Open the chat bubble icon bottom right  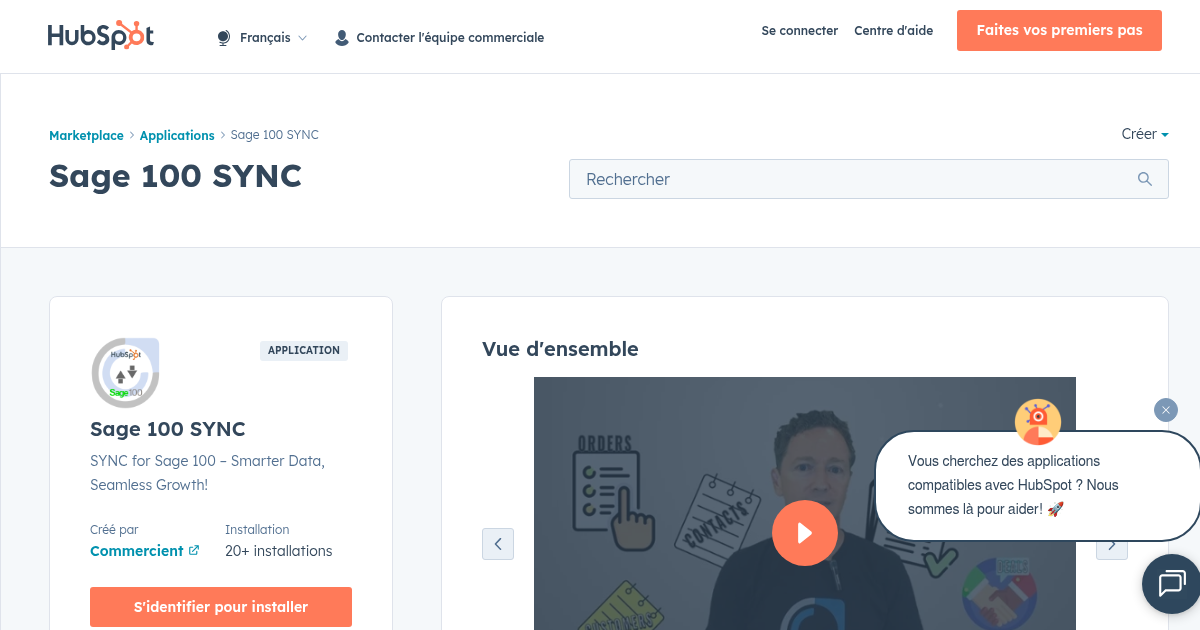coord(1170,583)
